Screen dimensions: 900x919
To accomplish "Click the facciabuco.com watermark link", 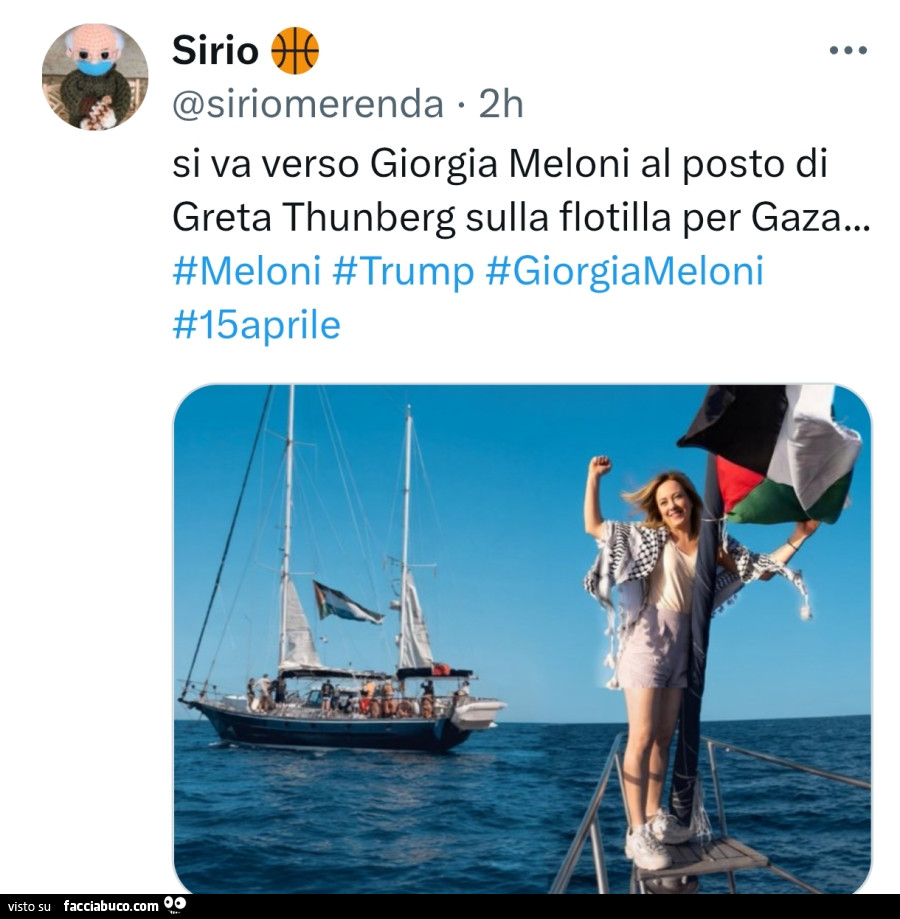I will (110, 906).
